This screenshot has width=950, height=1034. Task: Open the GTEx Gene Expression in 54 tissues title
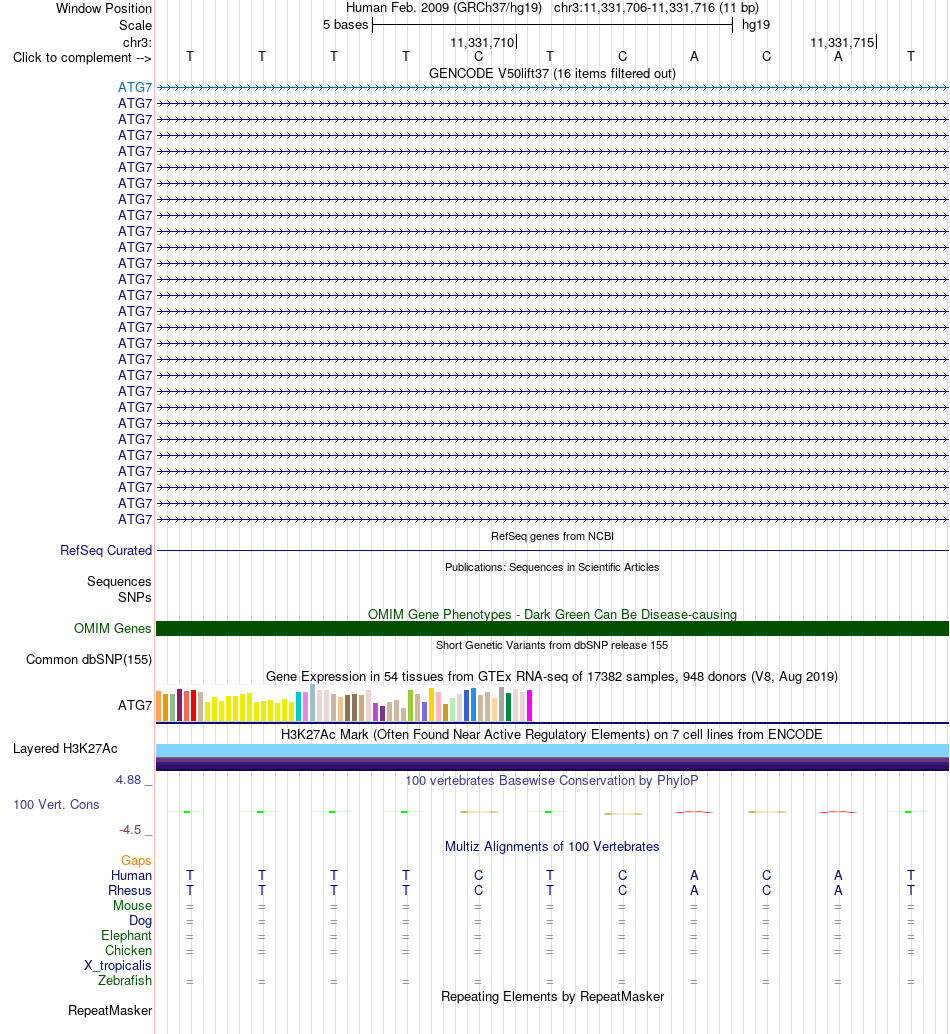pos(552,677)
